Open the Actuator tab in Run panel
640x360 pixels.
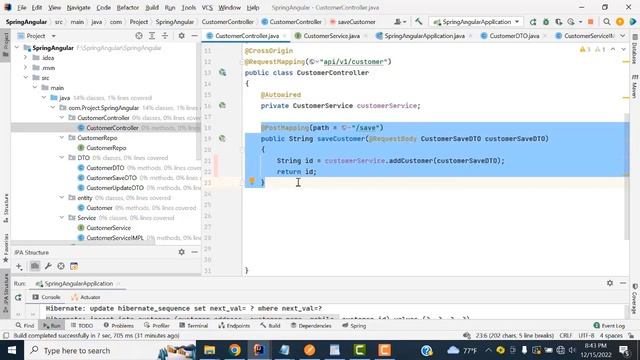[86, 297]
